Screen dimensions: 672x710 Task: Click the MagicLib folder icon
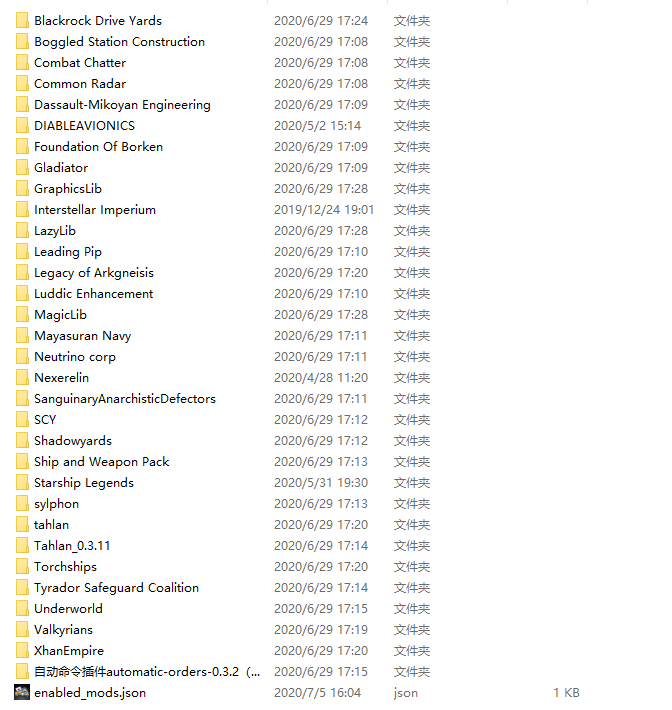click(22, 314)
